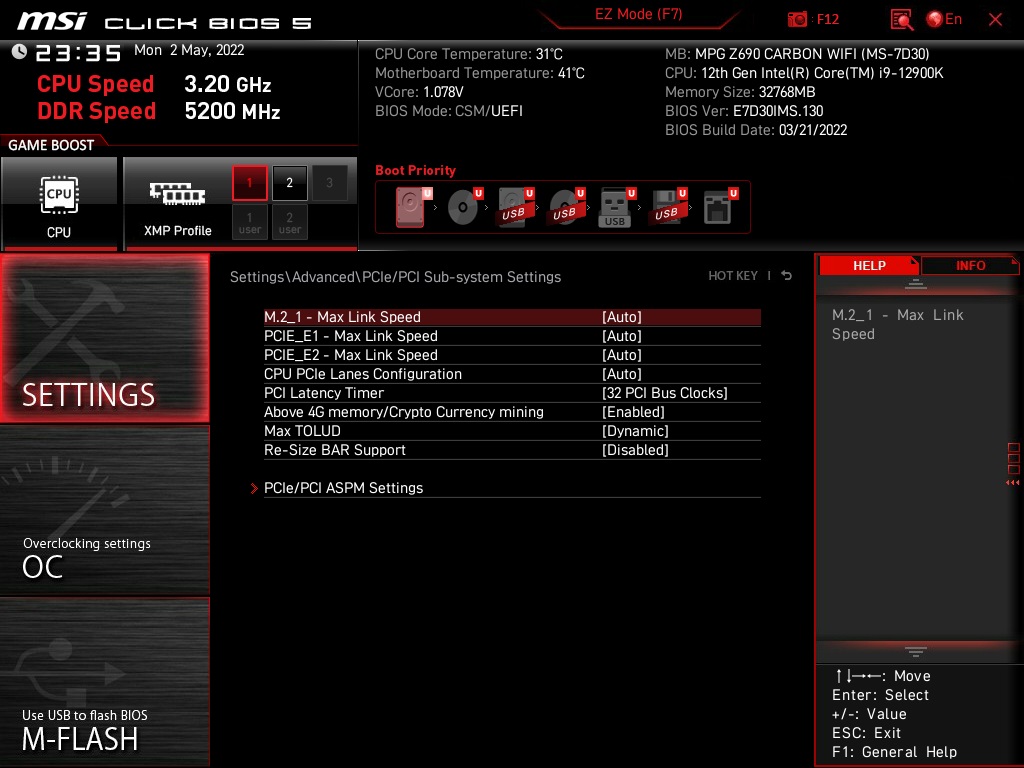Change Max TOLUD Dynamic value
The image size is (1024, 768).
click(635, 430)
